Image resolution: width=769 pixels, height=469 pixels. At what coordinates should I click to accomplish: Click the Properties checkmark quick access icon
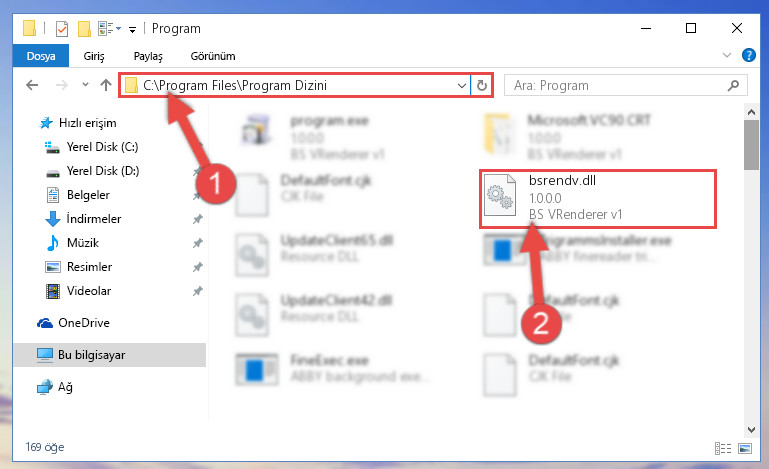coord(62,29)
